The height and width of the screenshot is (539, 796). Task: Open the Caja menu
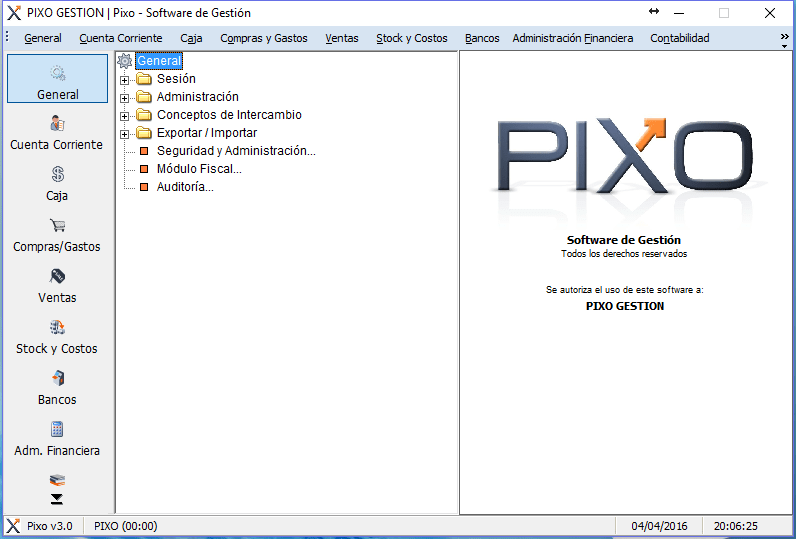[x=191, y=38]
